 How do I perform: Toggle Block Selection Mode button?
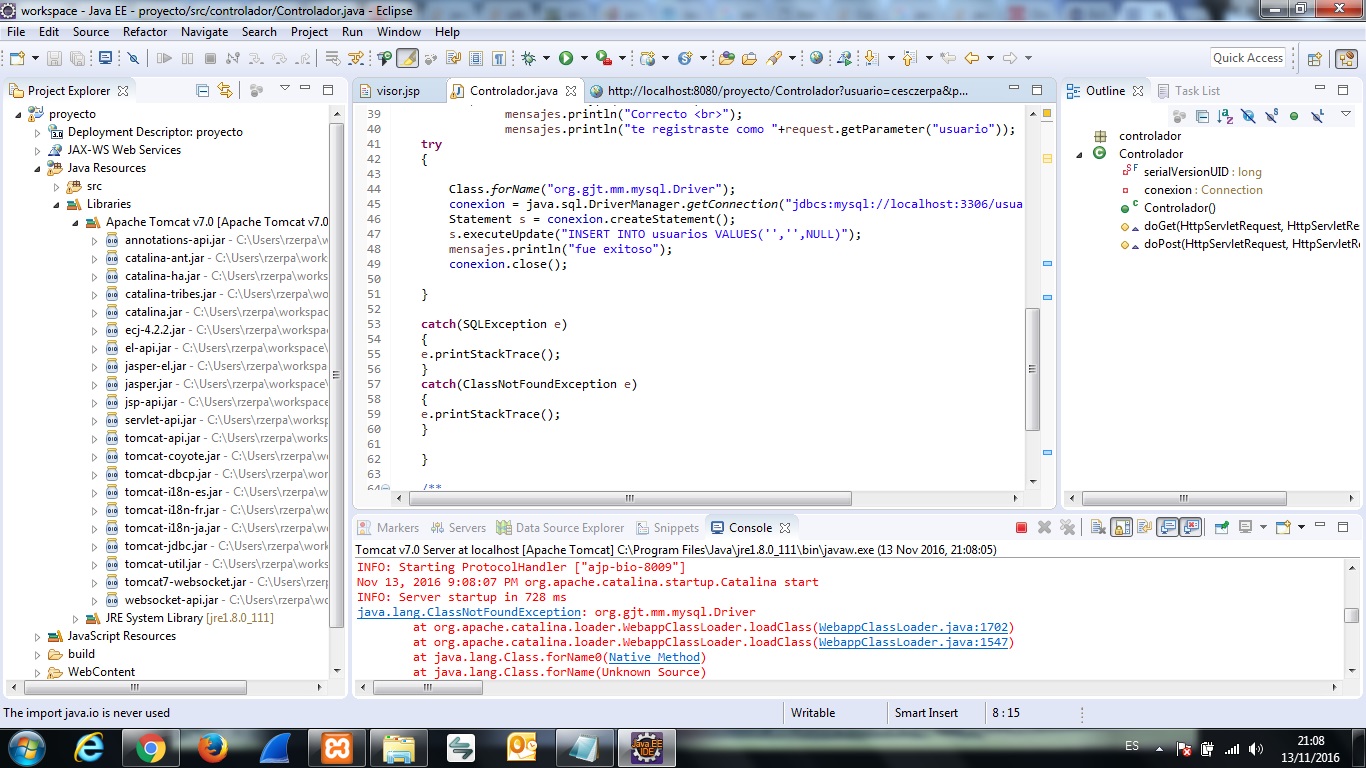(x=476, y=58)
